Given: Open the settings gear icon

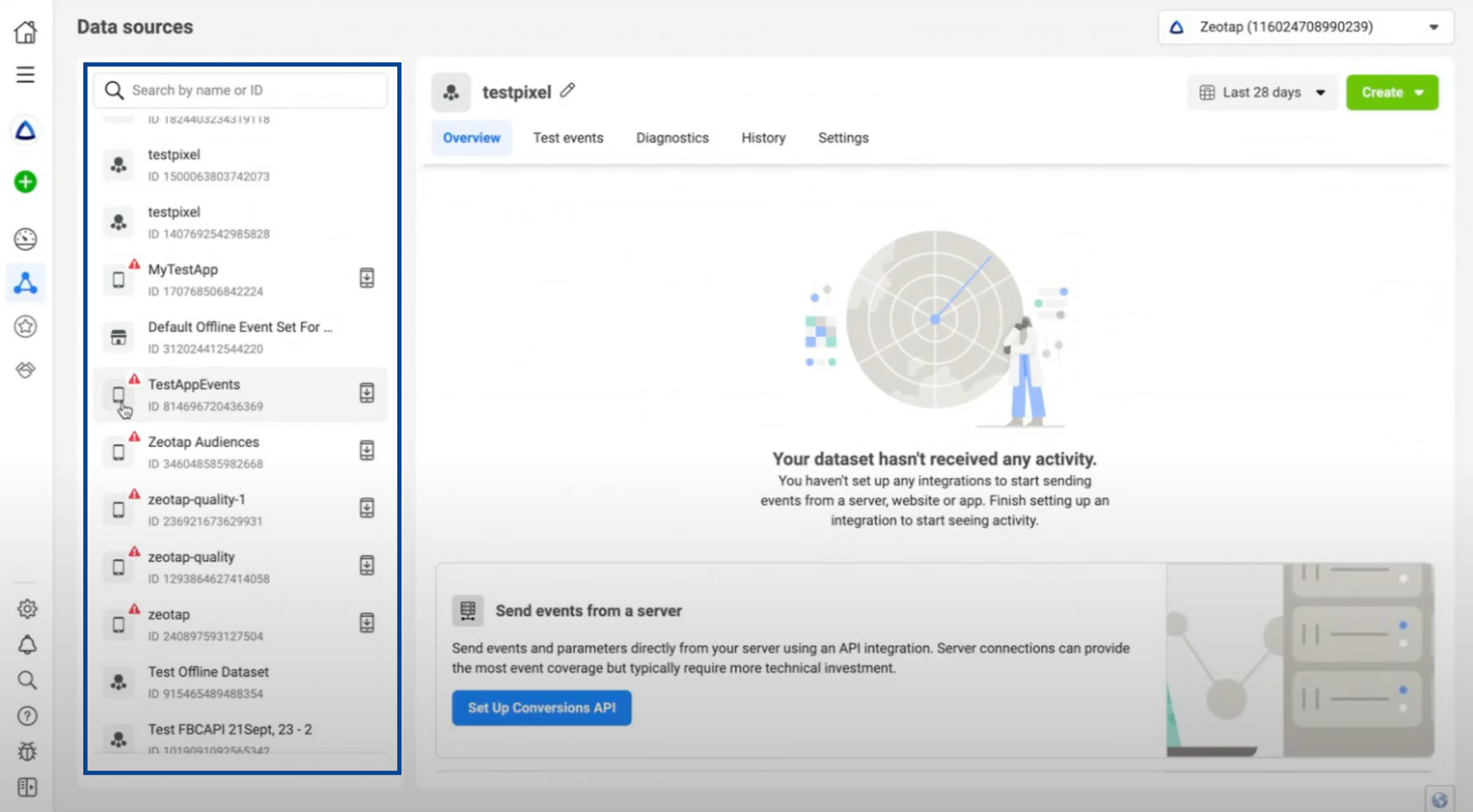Looking at the screenshot, I should pyautogui.click(x=27, y=608).
